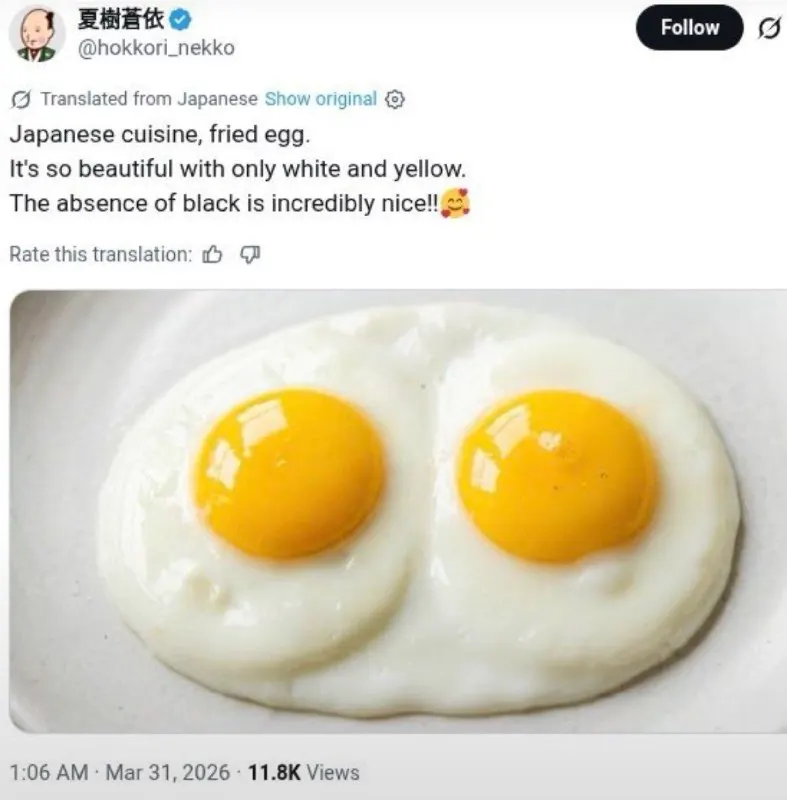Click the Rate this translation text

coord(100,254)
